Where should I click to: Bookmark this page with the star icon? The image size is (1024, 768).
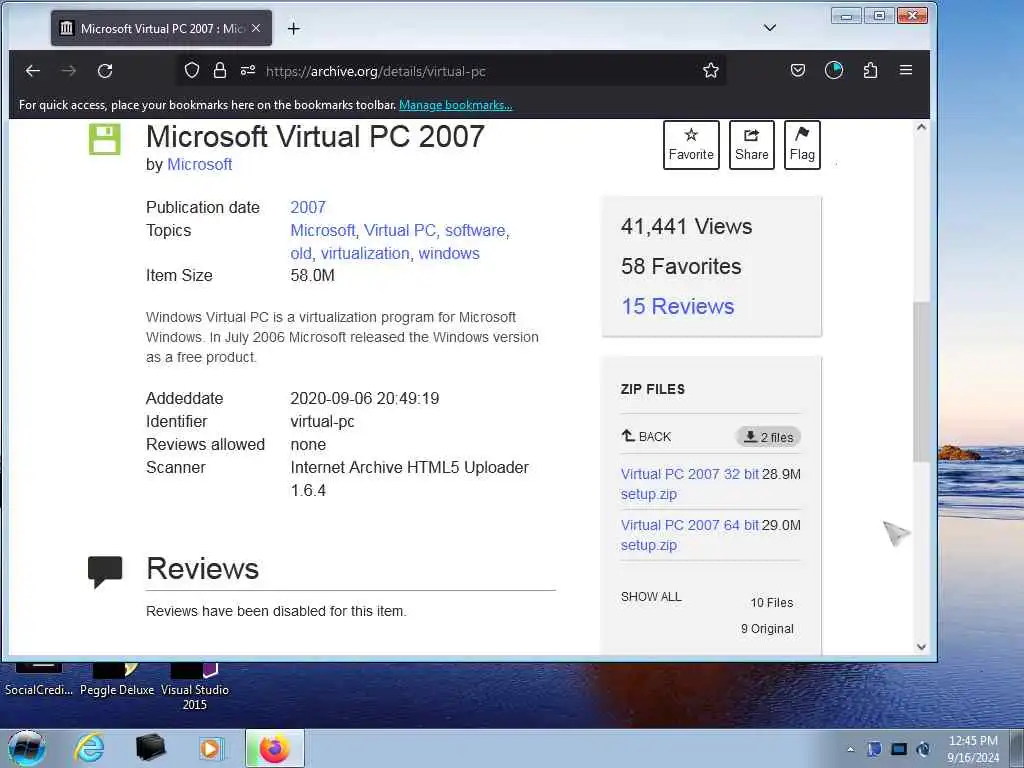(711, 71)
